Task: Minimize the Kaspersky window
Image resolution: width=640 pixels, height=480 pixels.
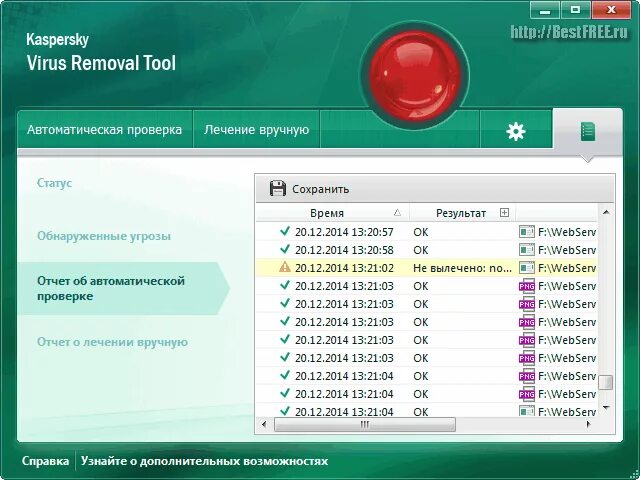Action: (545, 10)
